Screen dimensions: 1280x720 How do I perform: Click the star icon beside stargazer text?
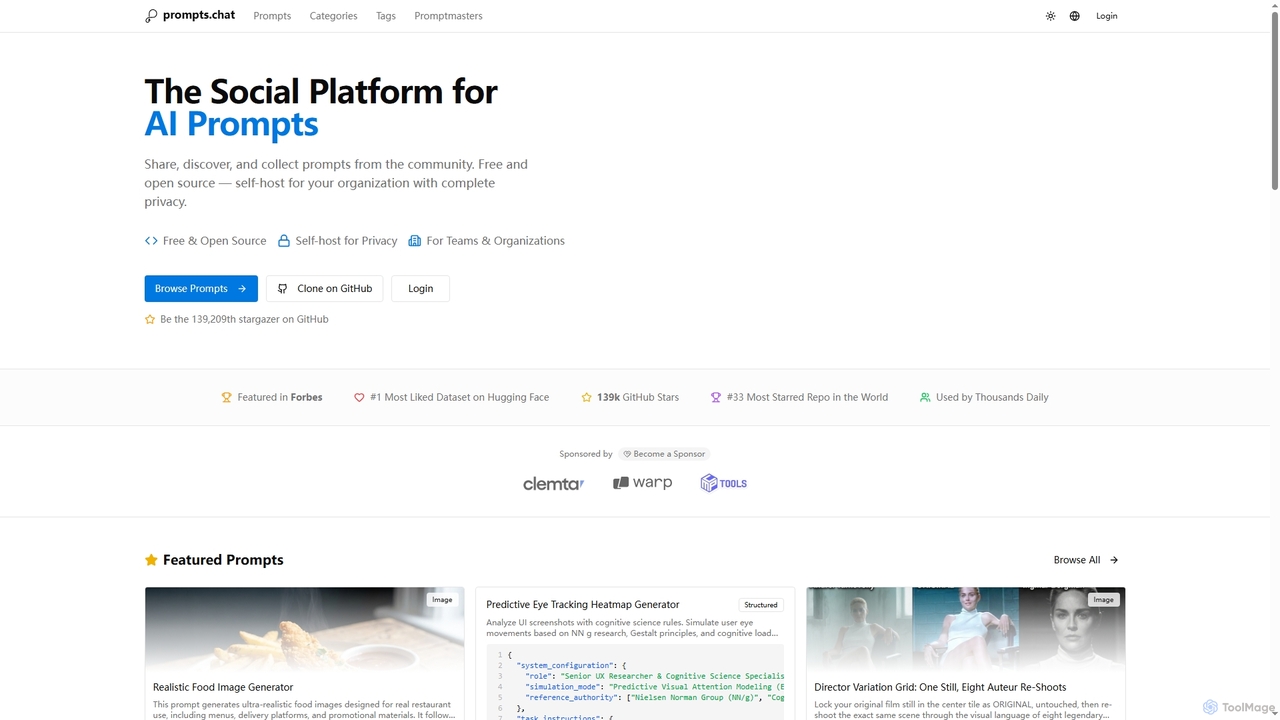(150, 319)
